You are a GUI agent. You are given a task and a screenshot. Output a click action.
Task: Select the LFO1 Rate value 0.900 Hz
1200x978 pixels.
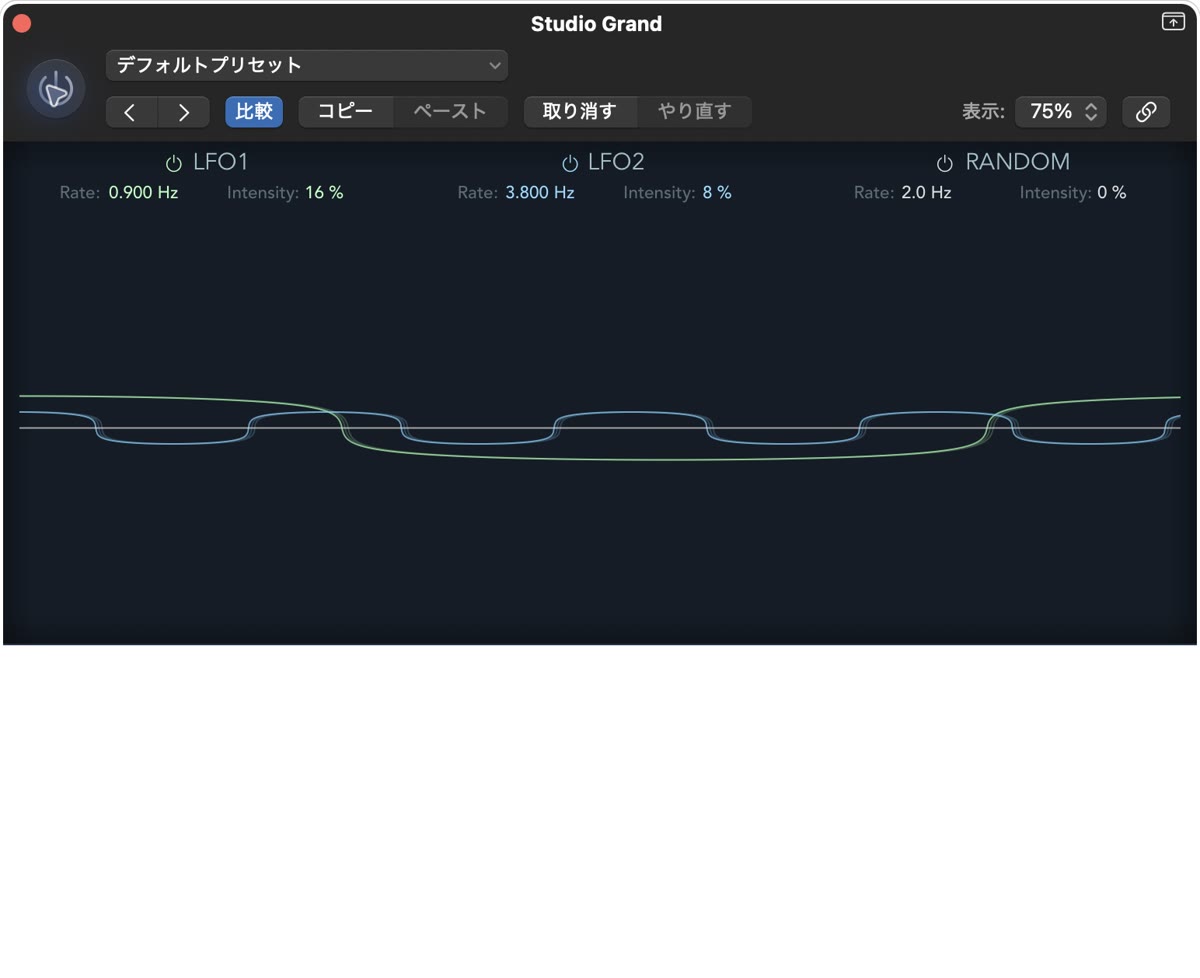[143, 192]
